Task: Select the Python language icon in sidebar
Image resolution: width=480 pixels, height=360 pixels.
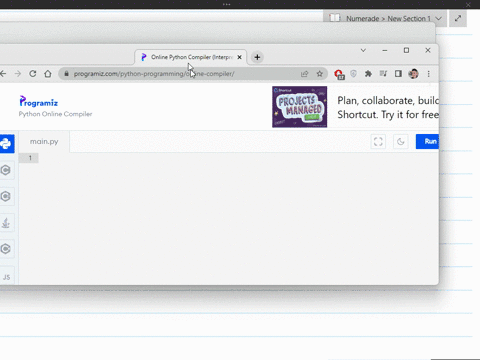Action: (x=6, y=144)
